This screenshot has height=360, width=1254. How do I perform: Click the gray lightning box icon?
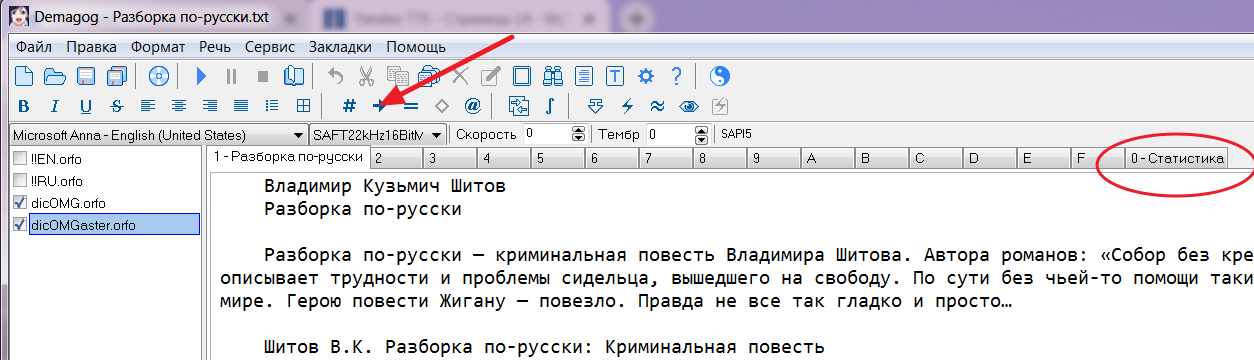point(720,106)
